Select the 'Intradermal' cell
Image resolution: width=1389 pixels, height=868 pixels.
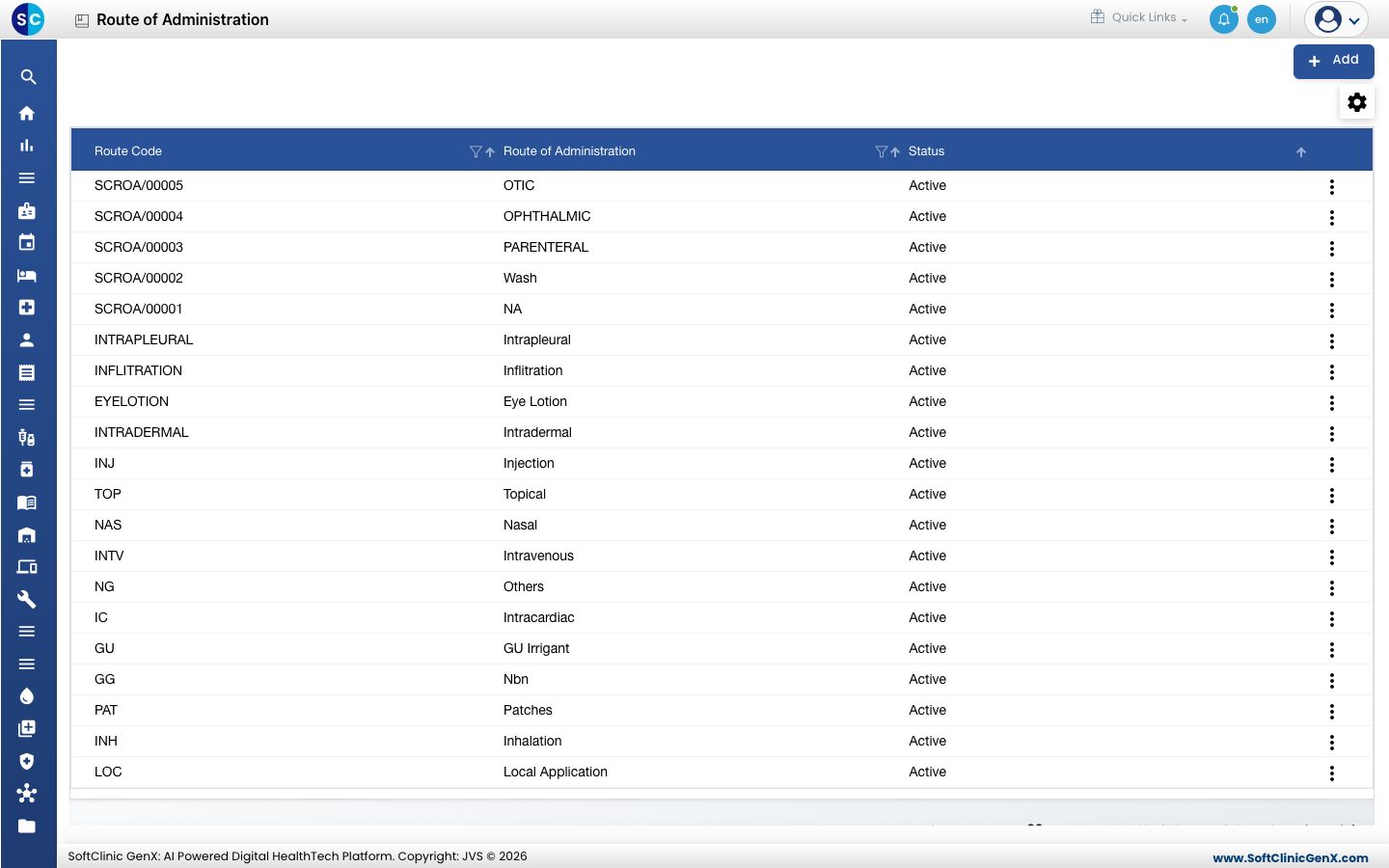tap(537, 432)
